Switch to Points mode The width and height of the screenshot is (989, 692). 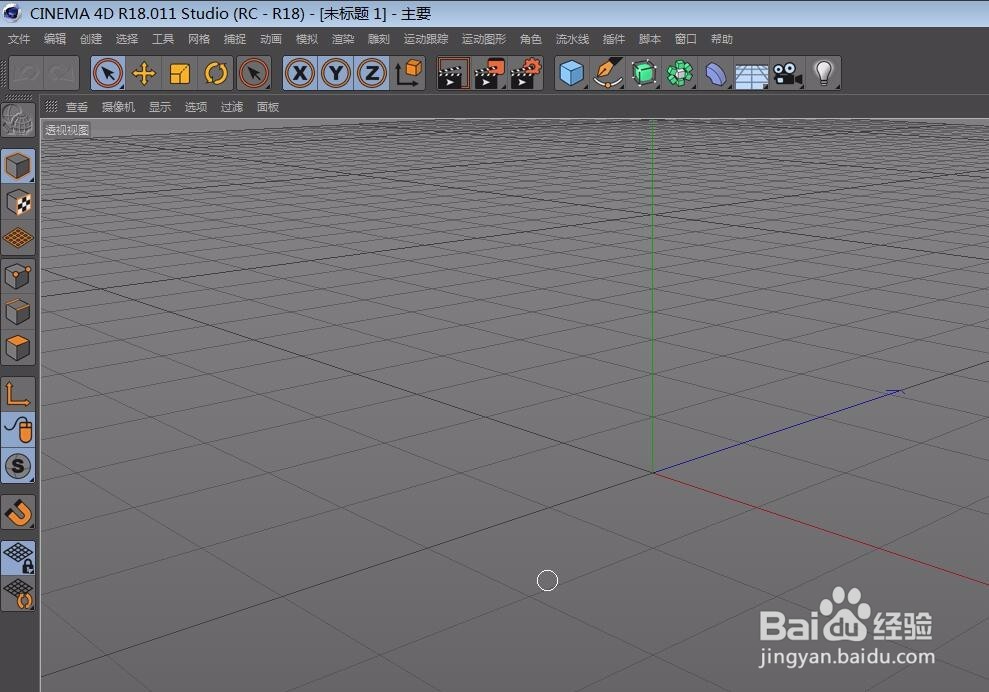(x=18, y=276)
